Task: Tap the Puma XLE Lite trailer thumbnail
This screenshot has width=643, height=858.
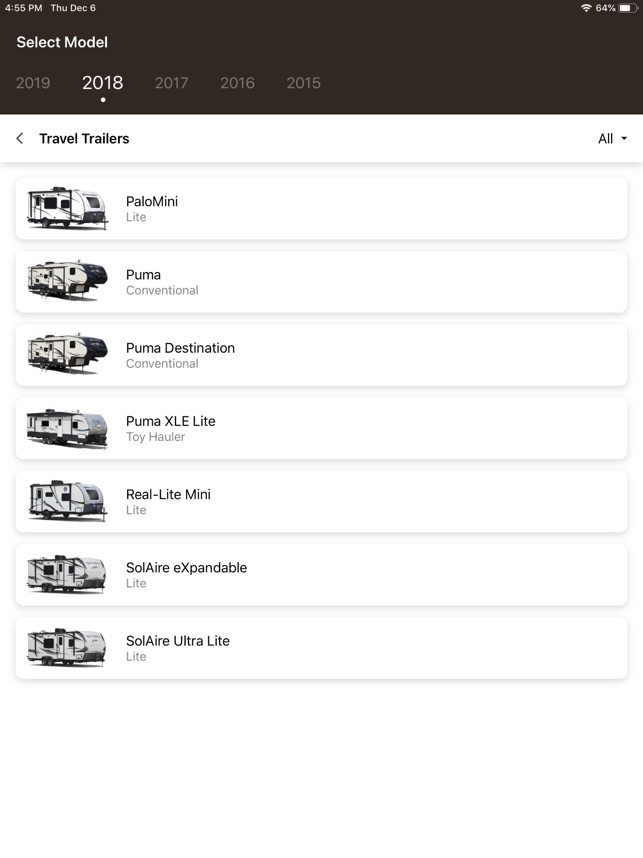Action: (67, 428)
